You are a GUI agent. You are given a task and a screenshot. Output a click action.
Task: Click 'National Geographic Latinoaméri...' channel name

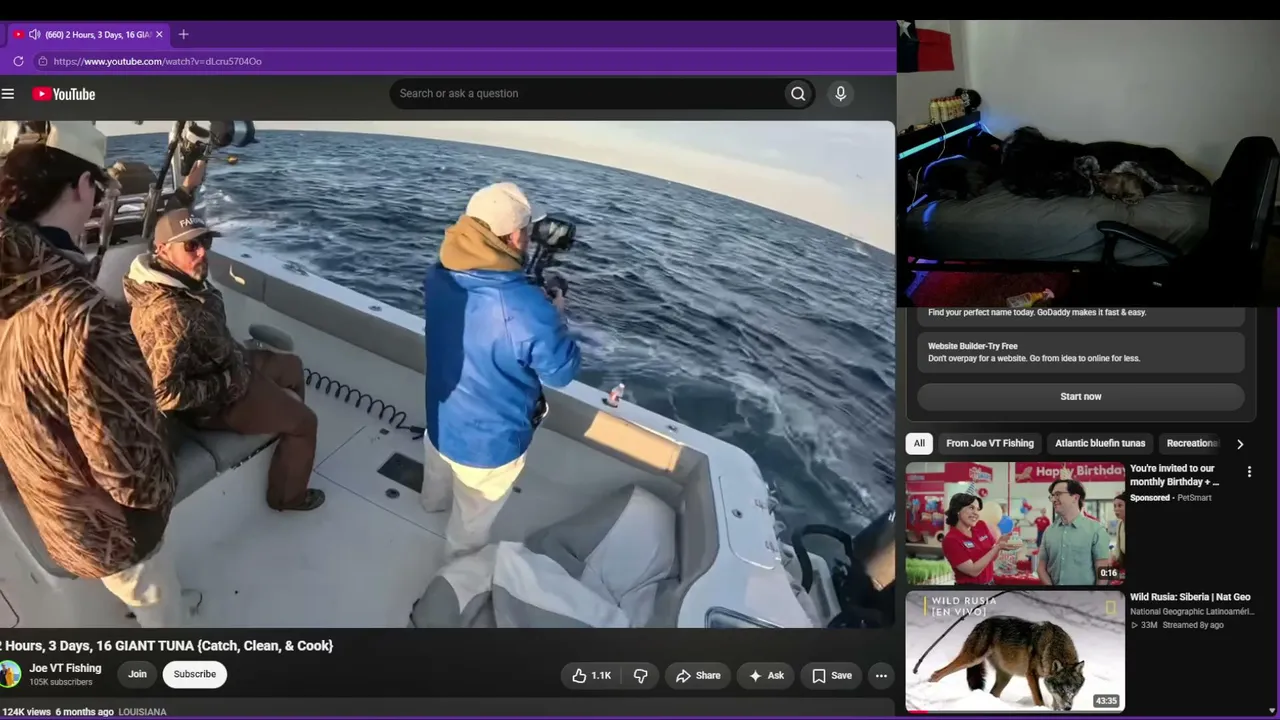[1194, 611]
